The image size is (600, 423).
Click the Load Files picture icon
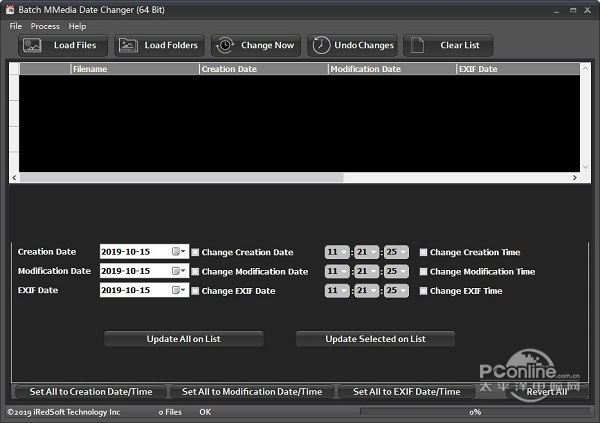point(32,45)
